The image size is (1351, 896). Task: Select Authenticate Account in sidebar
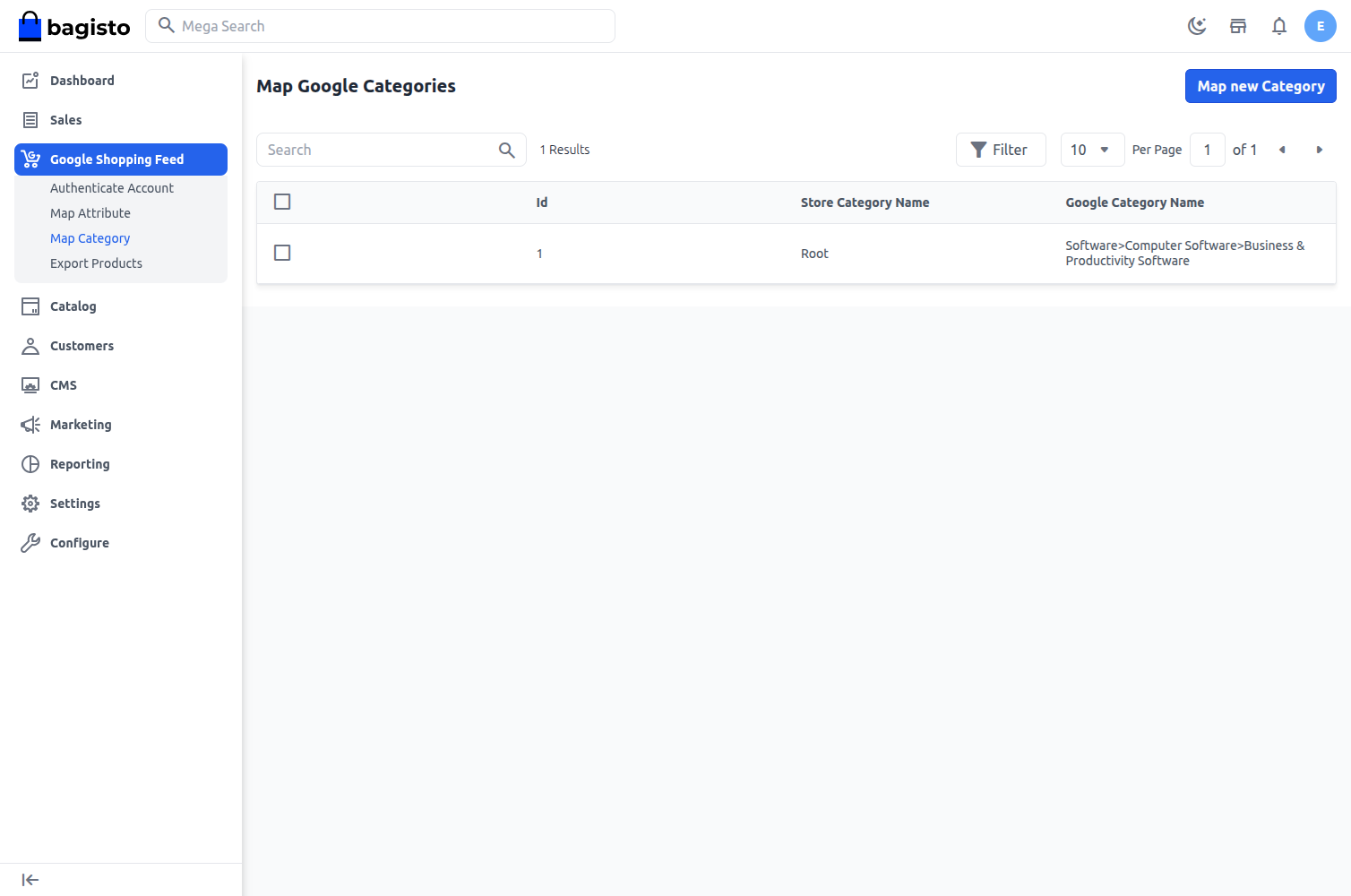112,188
